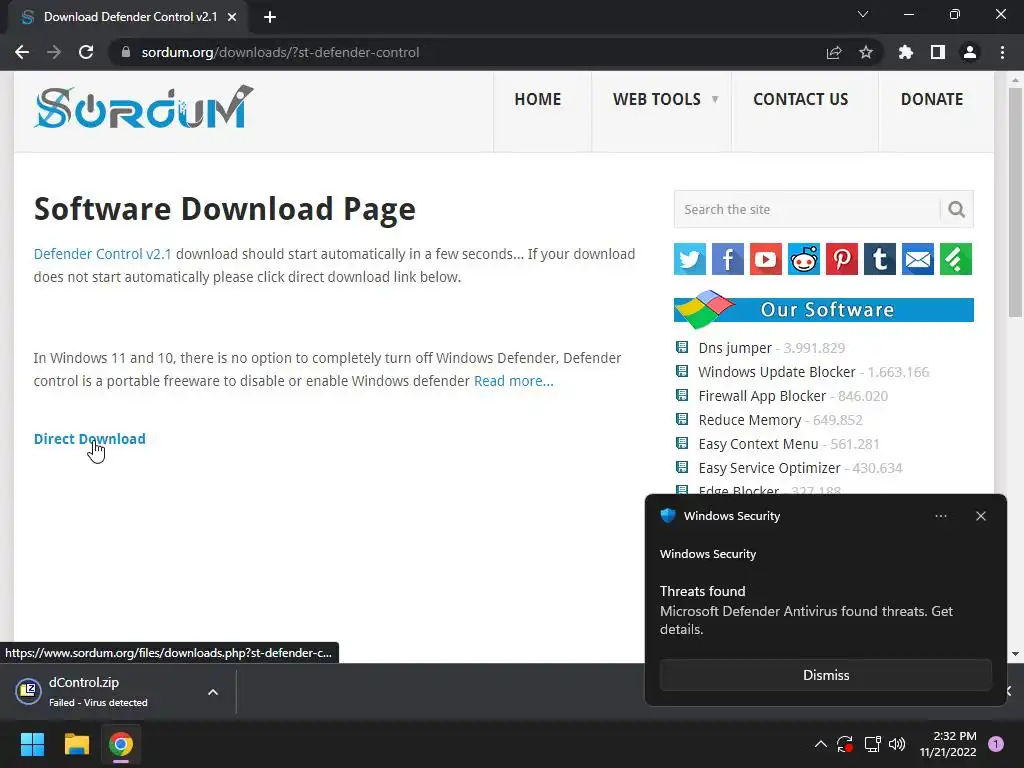Open Sordum's Facebook page

pos(728,259)
